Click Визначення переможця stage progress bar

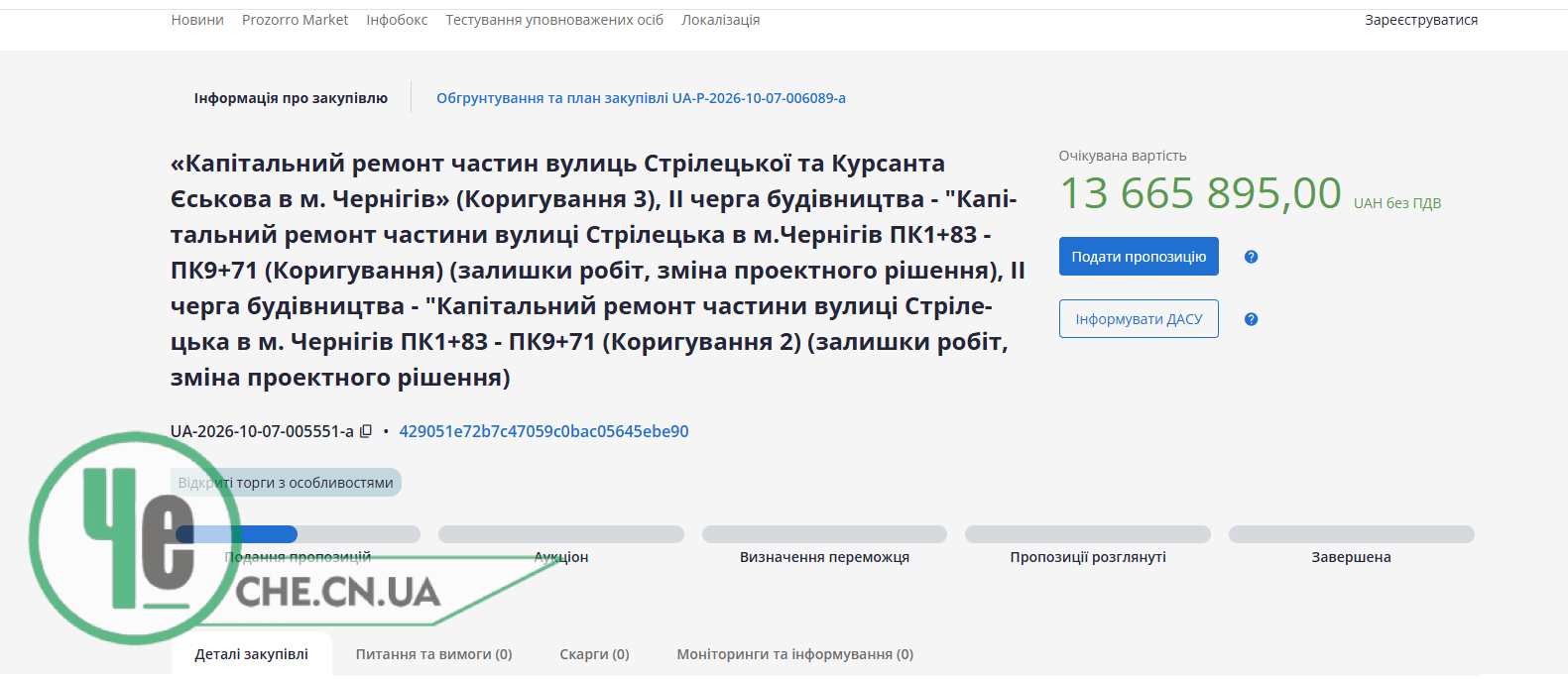point(824,534)
